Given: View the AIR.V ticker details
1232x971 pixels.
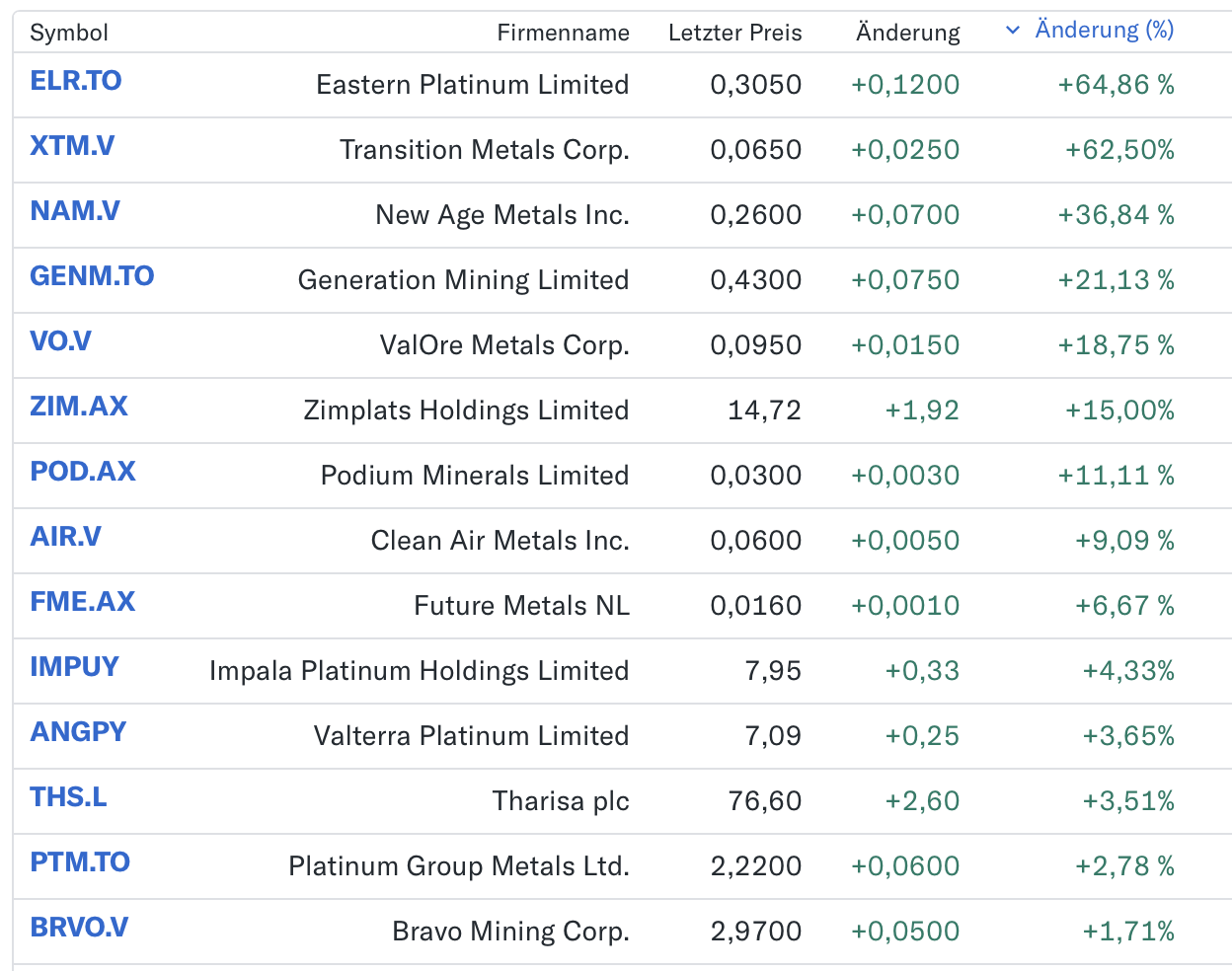Looking at the screenshot, I should click(x=65, y=537).
